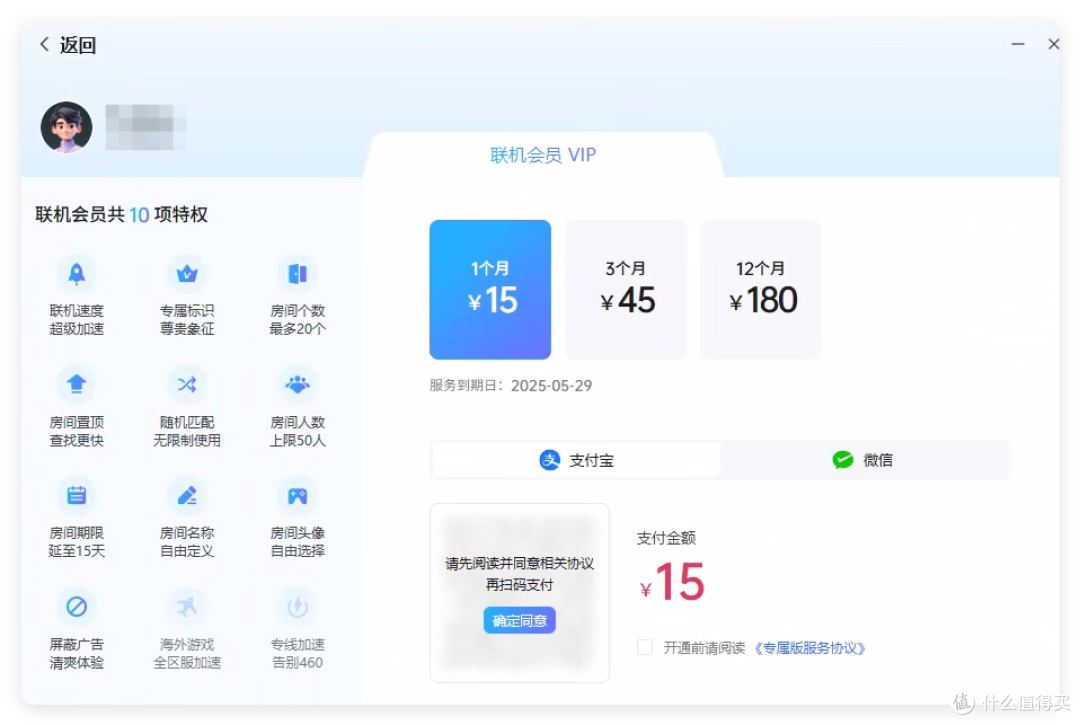Go back using the 返回 arrow
Screen dimensions: 1080x725
click(45, 44)
